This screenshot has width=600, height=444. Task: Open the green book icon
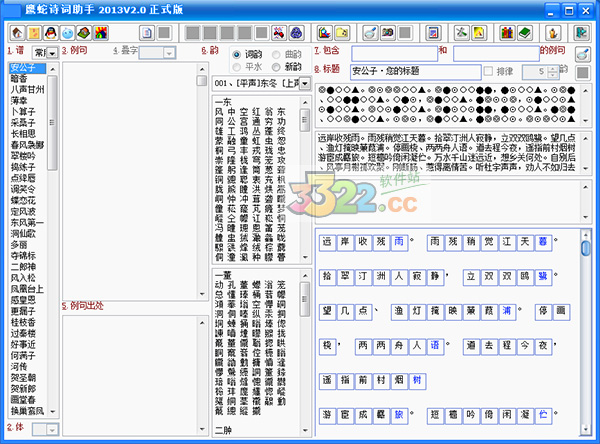click(x=525, y=33)
